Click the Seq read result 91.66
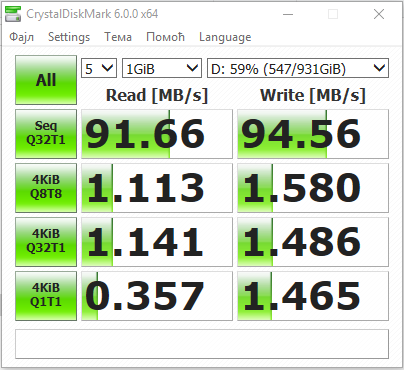Screen dimensions: 404x370 pyautogui.click(x=157, y=134)
